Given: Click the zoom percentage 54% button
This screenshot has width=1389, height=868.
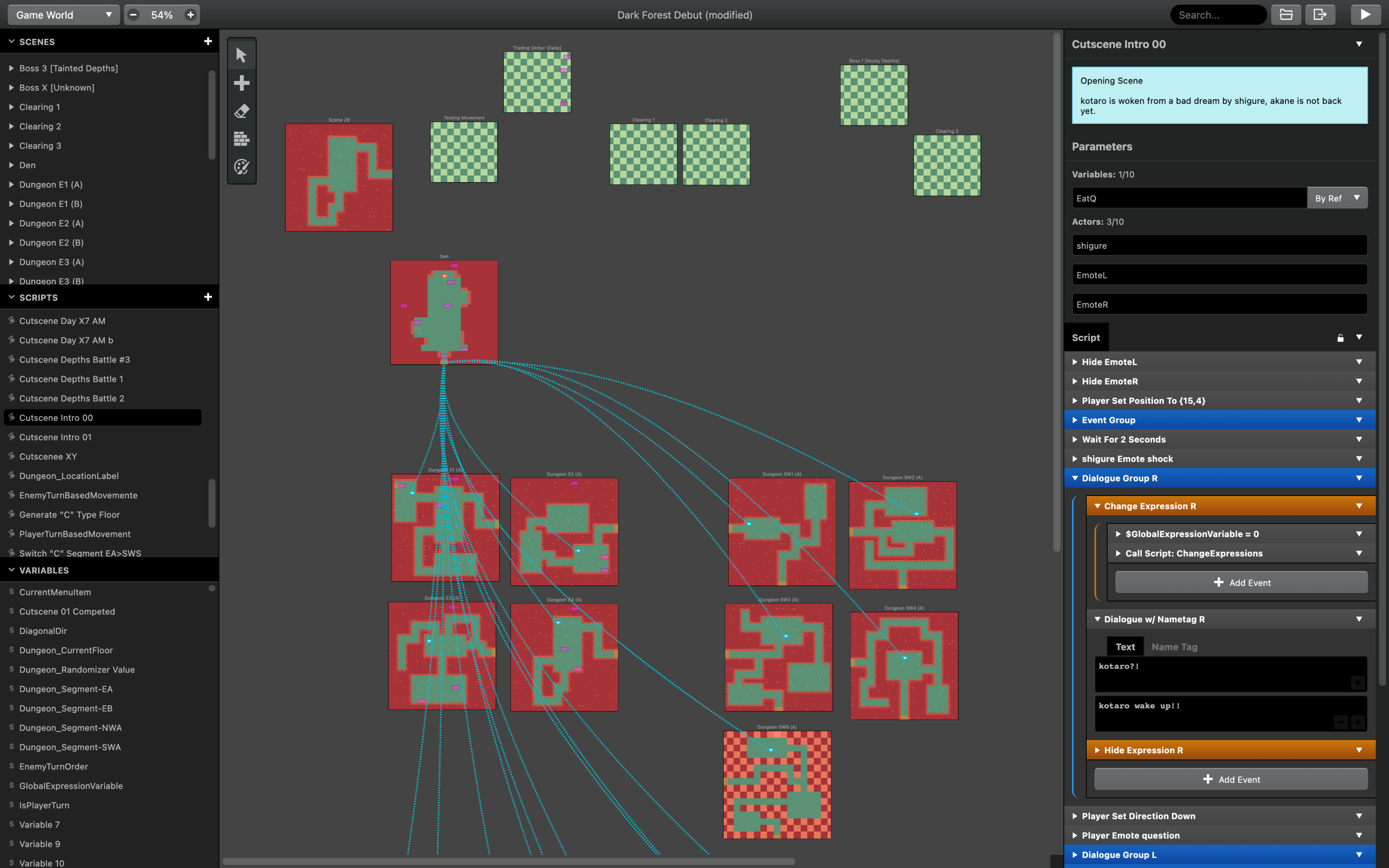Looking at the screenshot, I should pyautogui.click(x=162, y=15).
